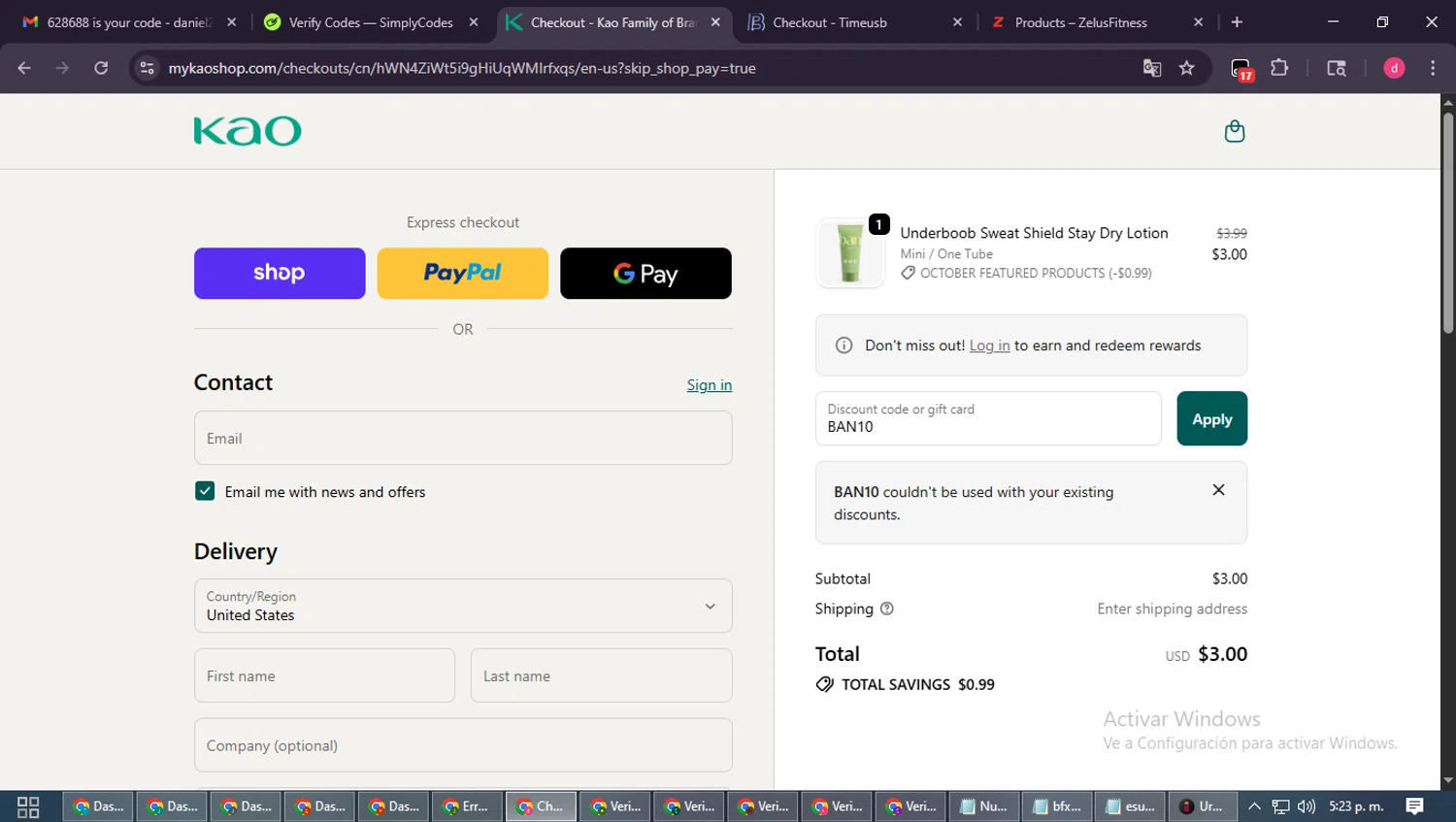Show hidden system tray icons

coord(1254,806)
